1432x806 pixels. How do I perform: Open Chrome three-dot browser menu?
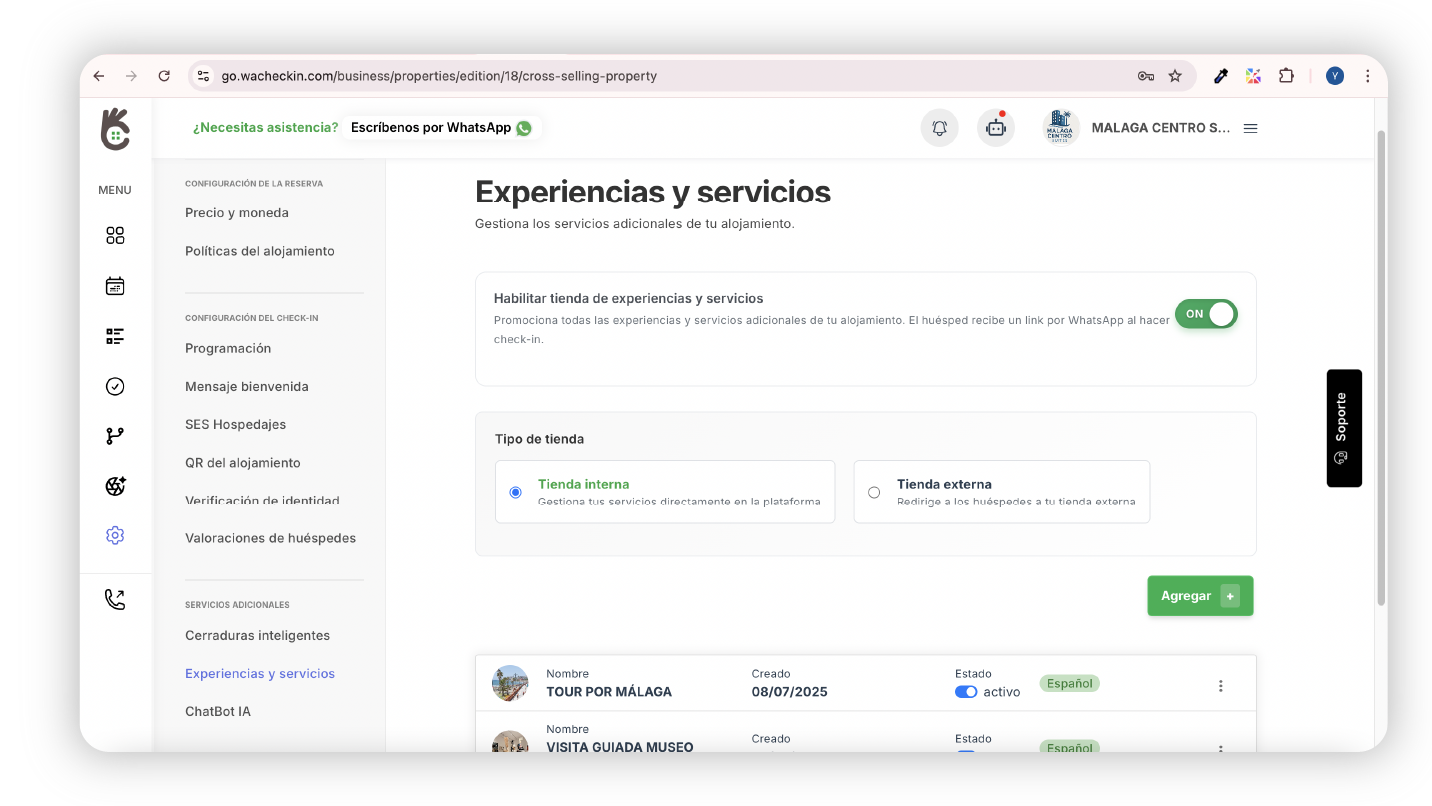pos(1367,76)
